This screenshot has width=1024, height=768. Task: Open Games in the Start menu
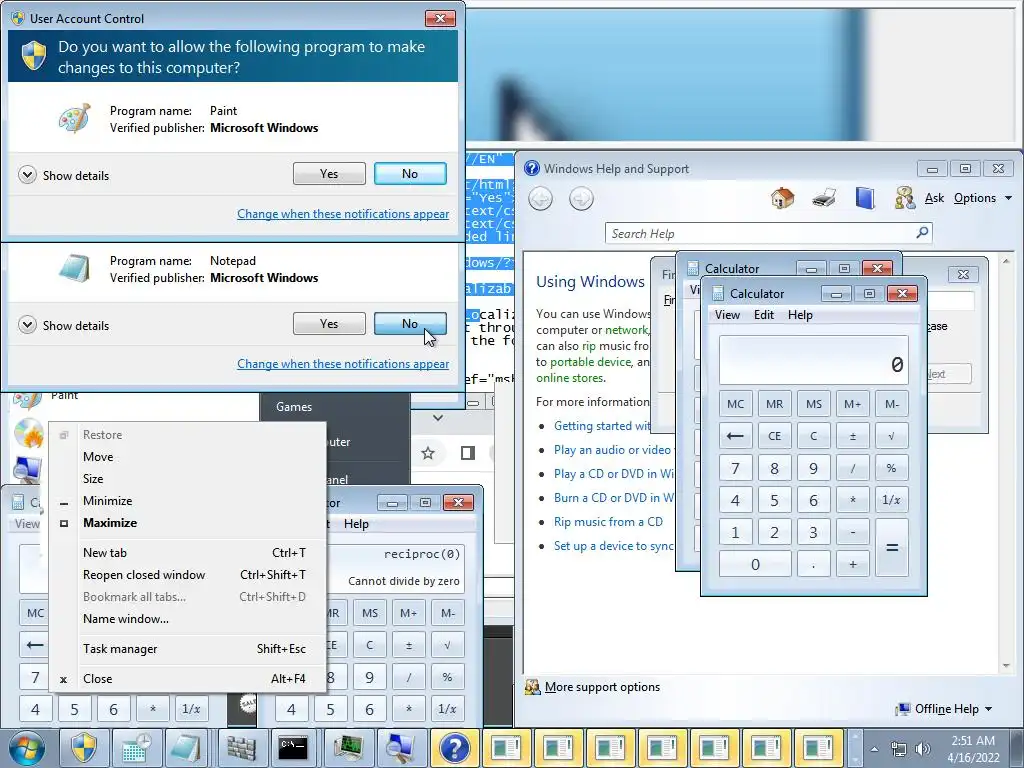[294, 406]
